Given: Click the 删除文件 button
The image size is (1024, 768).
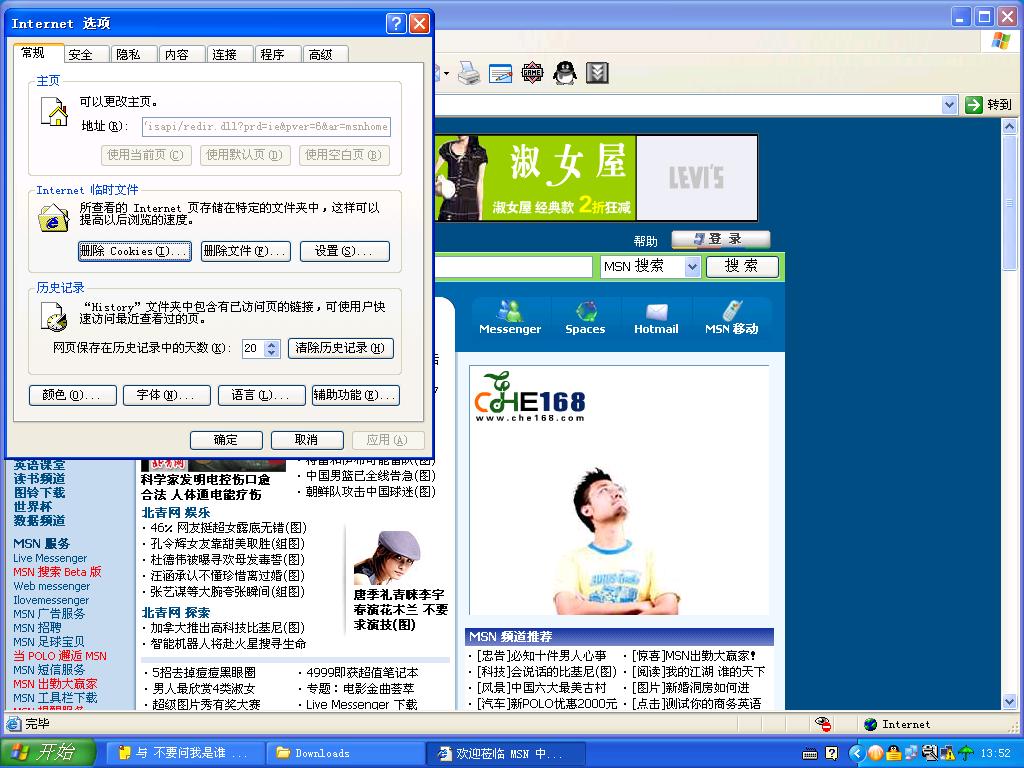Looking at the screenshot, I should point(246,251).
